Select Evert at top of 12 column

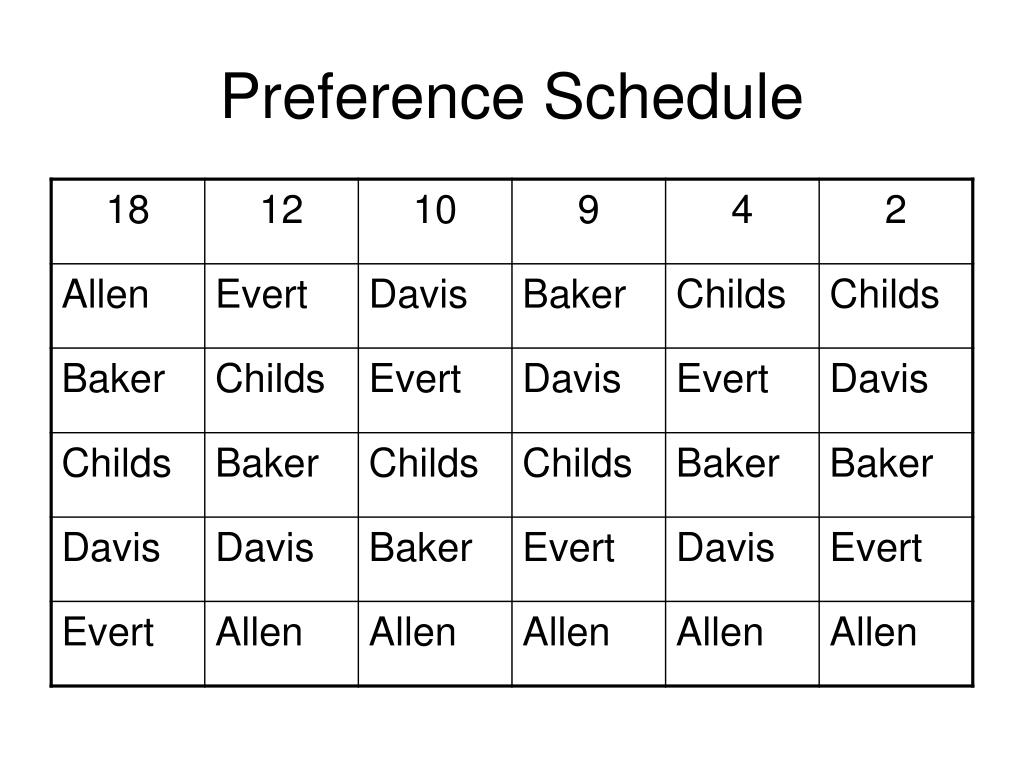pyautogui.click(x=262, y=294)
